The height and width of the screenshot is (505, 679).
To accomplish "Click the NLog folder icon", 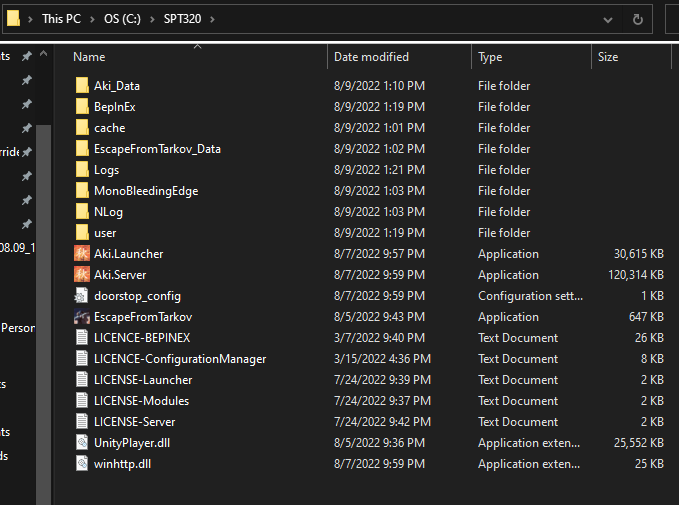I will point(82,211).
